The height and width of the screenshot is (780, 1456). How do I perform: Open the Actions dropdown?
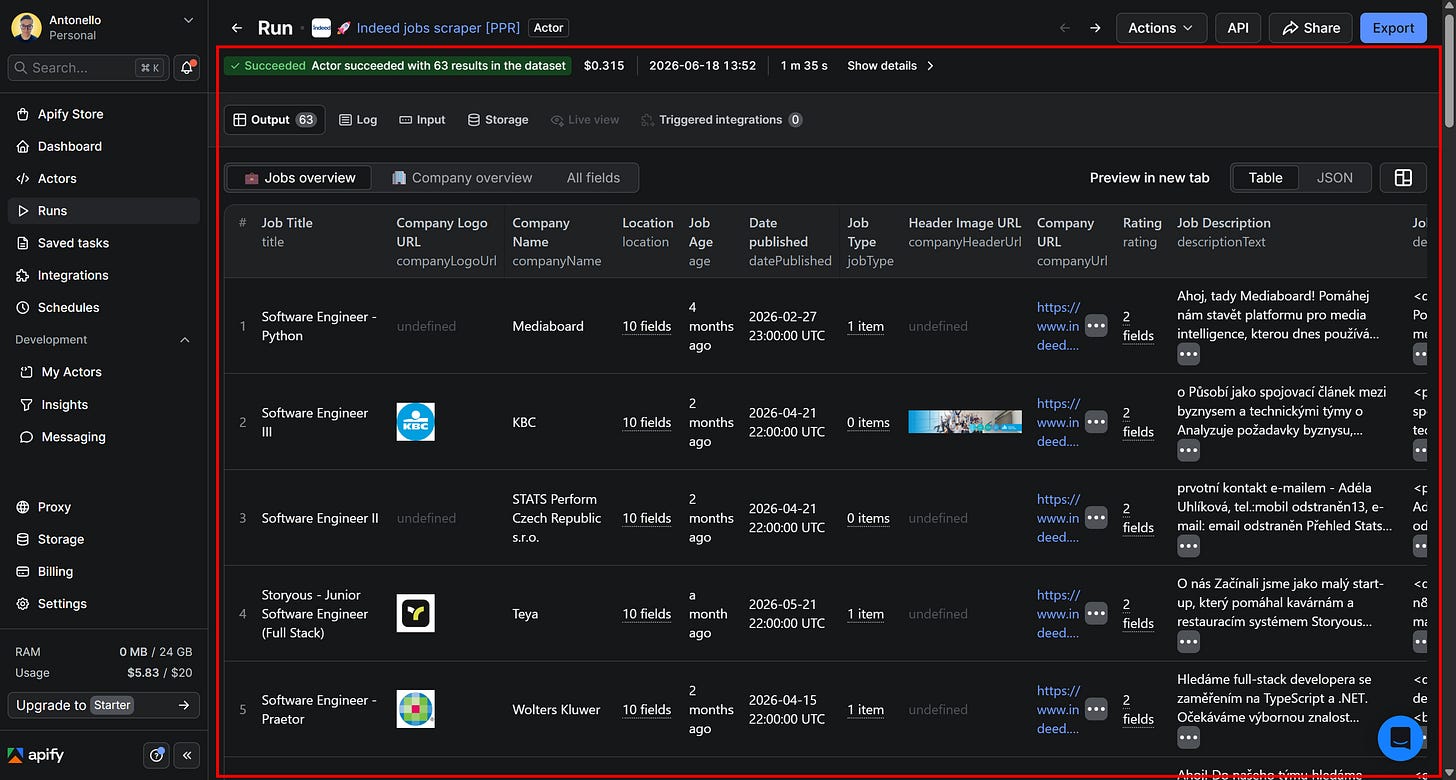pyautogui.click(x=1161, y=28)
